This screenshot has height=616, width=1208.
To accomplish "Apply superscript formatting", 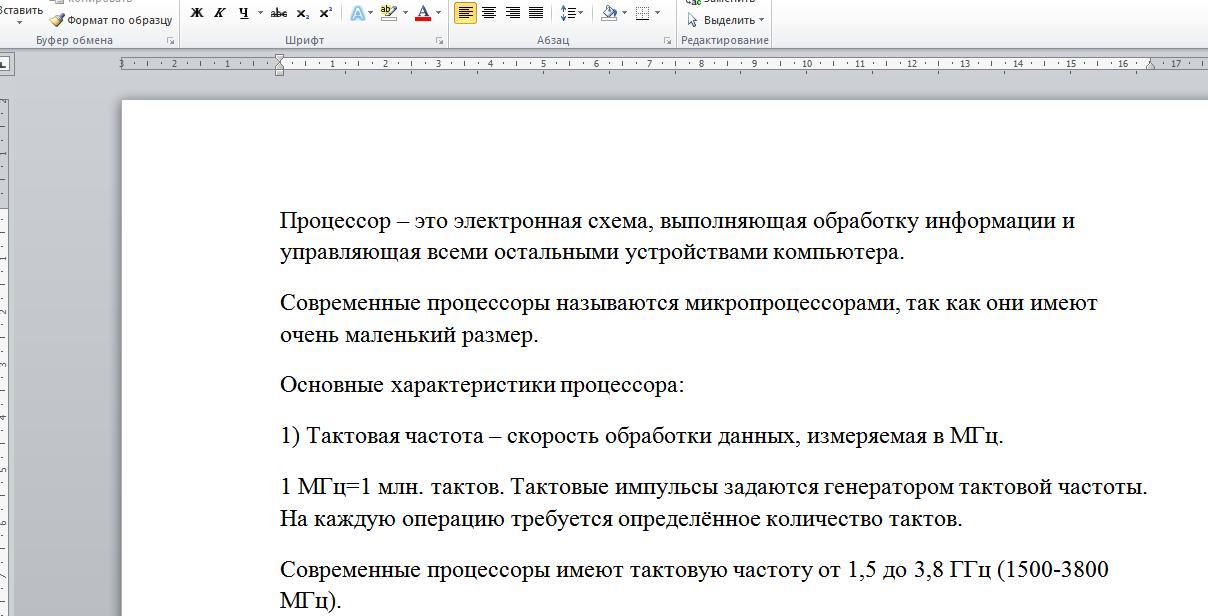I will [x=326, y=13].
